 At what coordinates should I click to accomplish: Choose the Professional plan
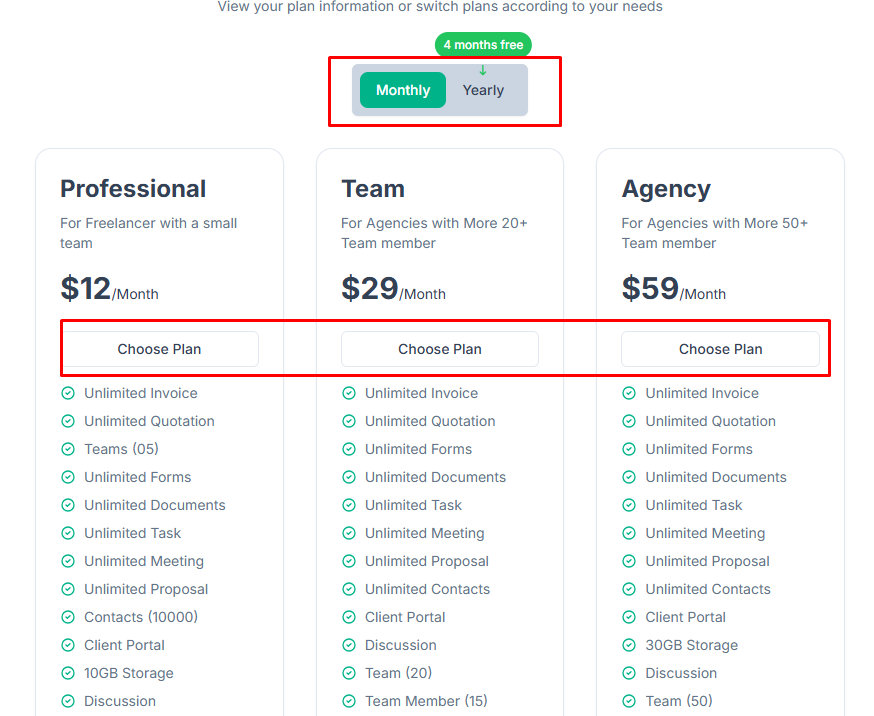point(160,348)
